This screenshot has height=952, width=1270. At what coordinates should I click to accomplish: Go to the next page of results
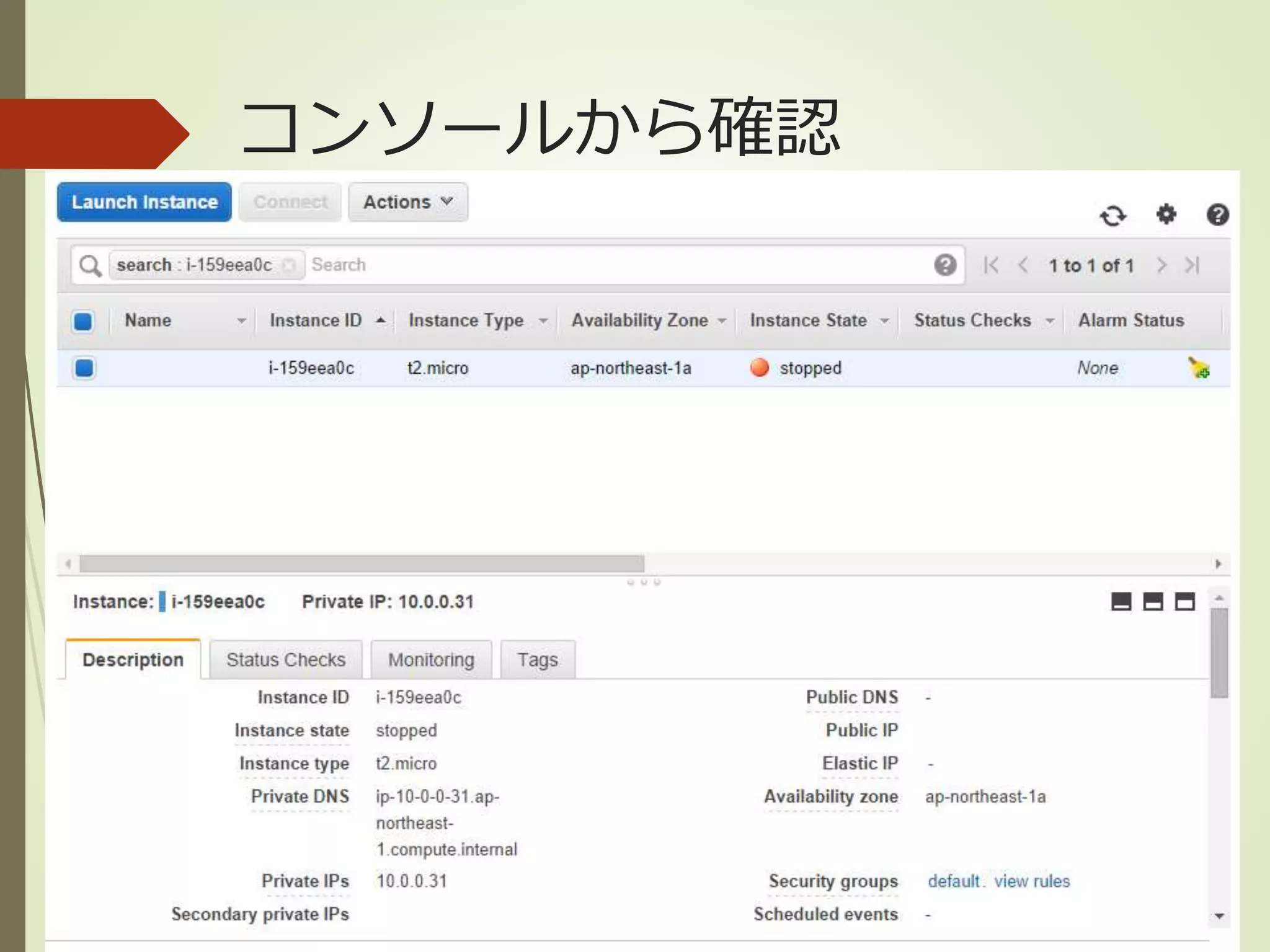[1161, 265]
